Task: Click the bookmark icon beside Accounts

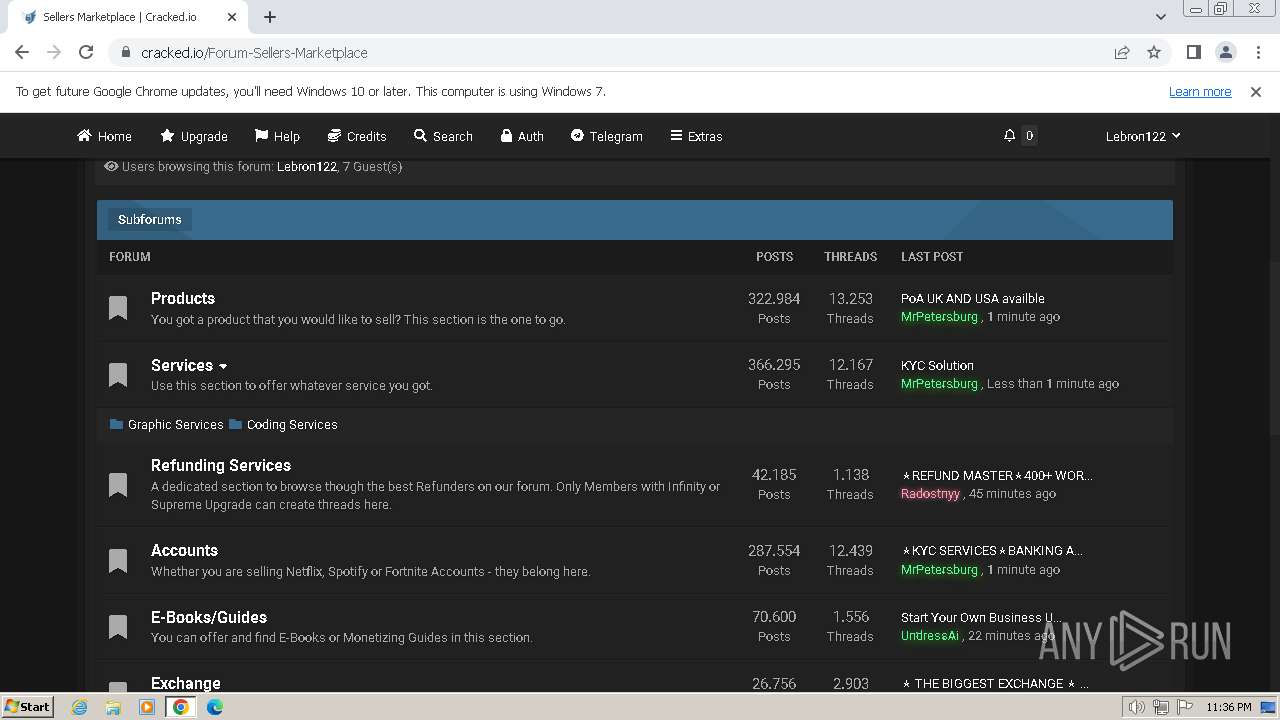Action: [118, 561]
